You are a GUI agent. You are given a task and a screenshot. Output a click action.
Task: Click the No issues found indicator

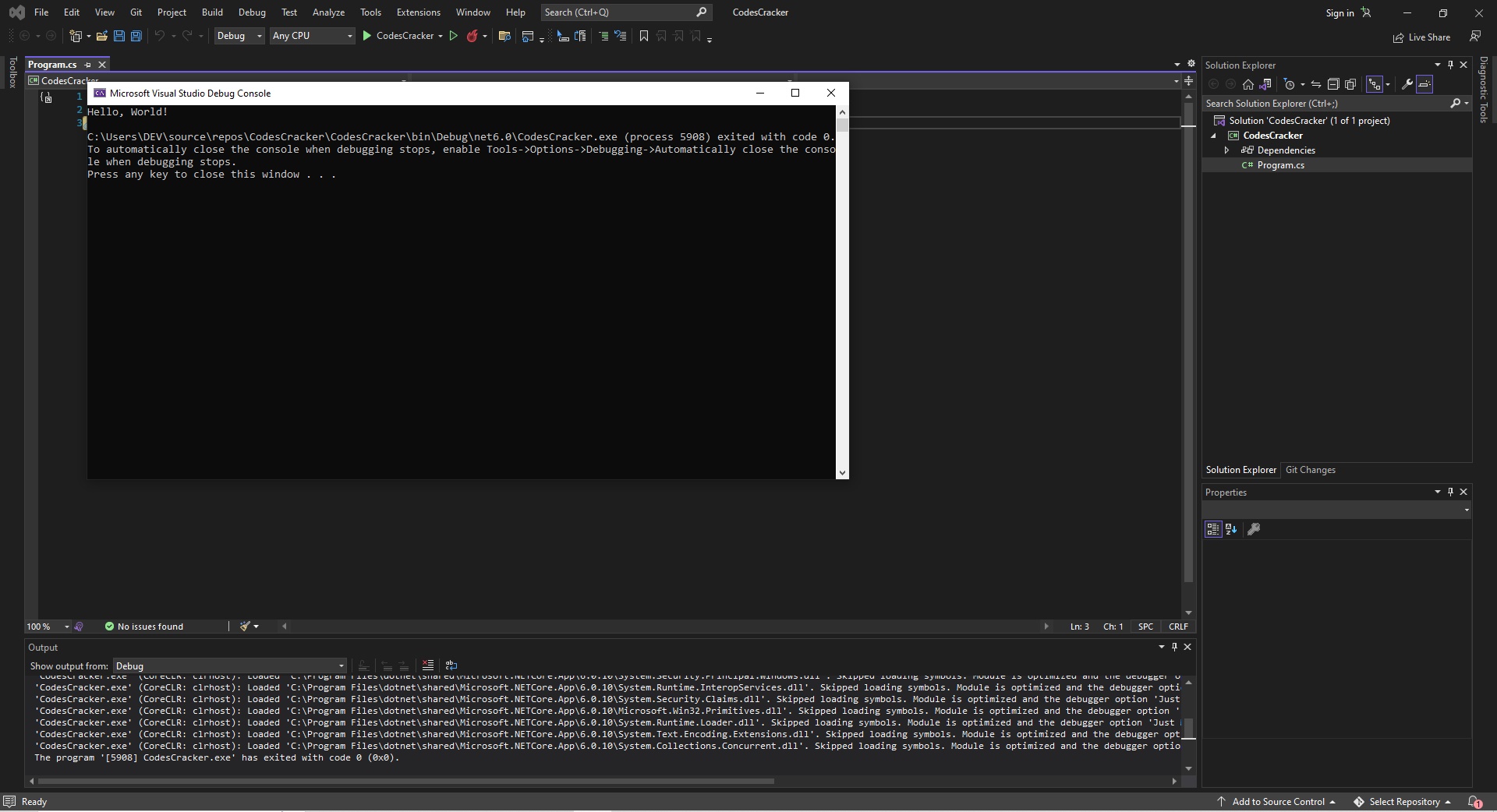click(x=144, y=627)
